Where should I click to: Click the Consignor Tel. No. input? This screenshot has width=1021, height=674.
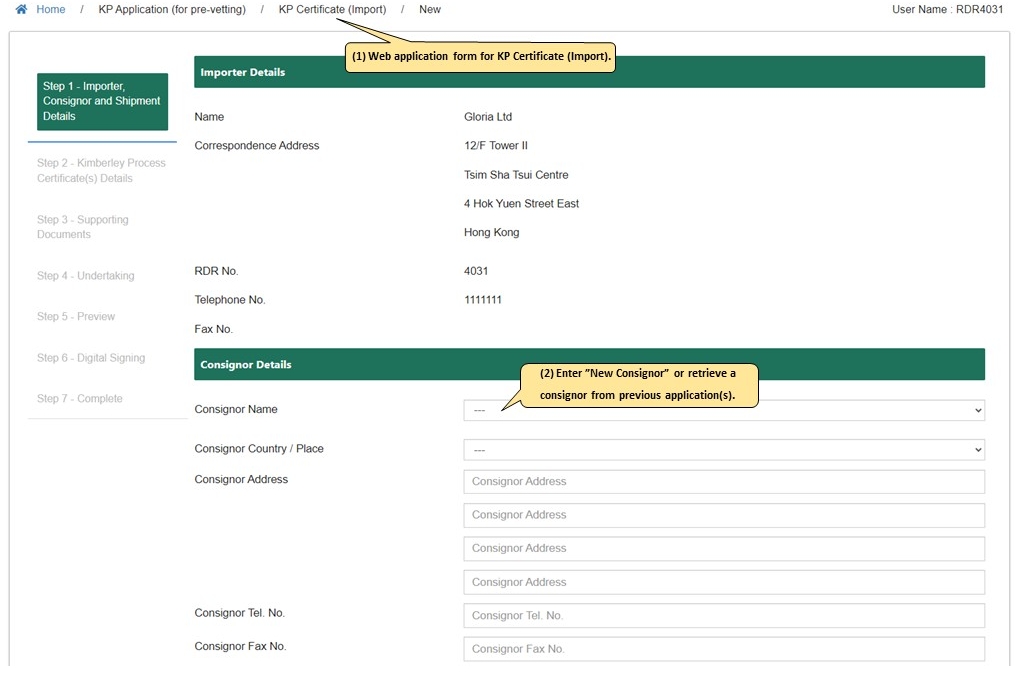coord(724,615)
